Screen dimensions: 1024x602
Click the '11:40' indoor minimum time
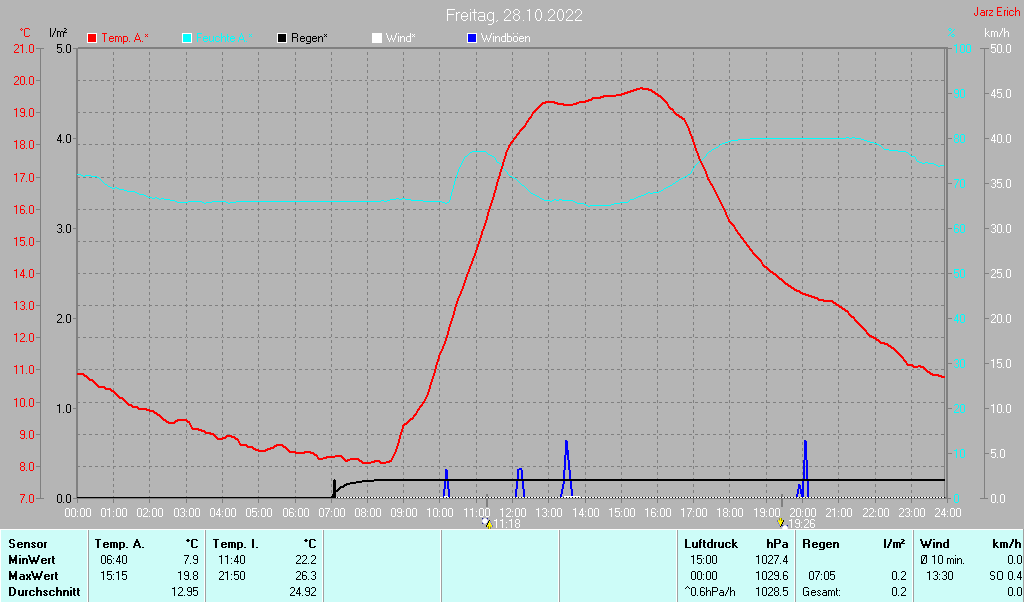point(232,560)
